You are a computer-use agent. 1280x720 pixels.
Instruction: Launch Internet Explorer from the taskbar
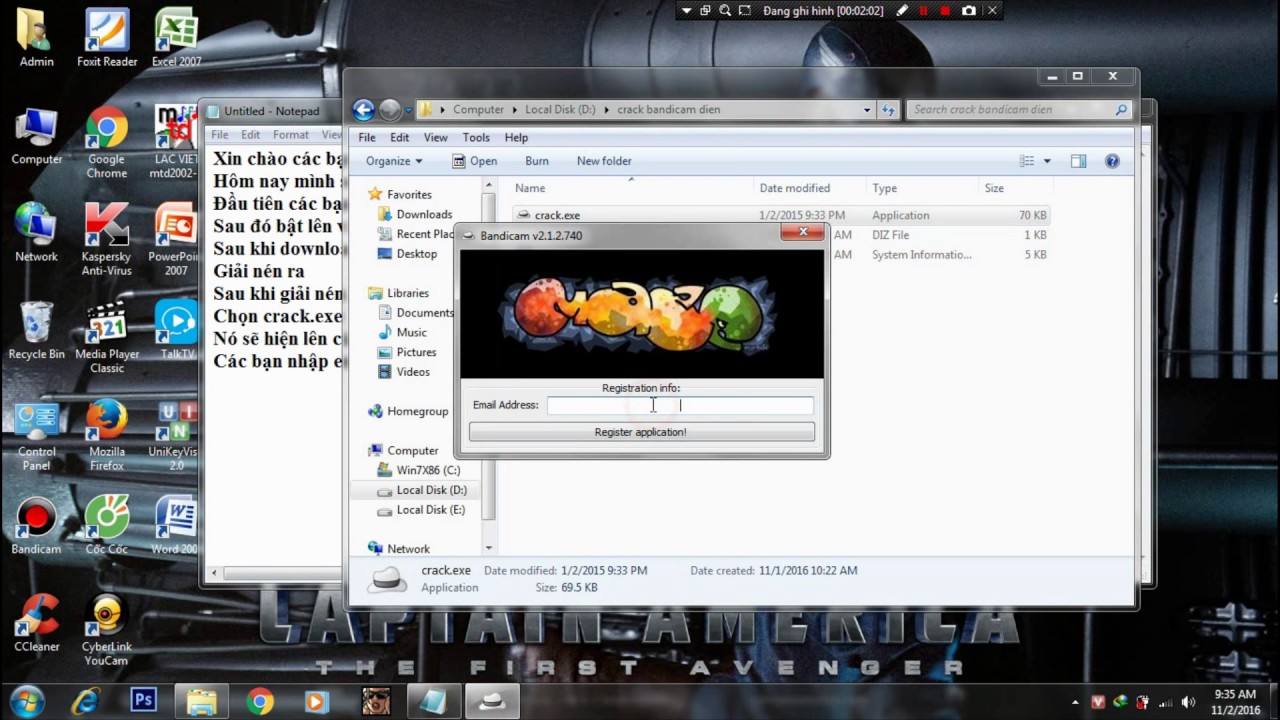(x=86, y=701)
